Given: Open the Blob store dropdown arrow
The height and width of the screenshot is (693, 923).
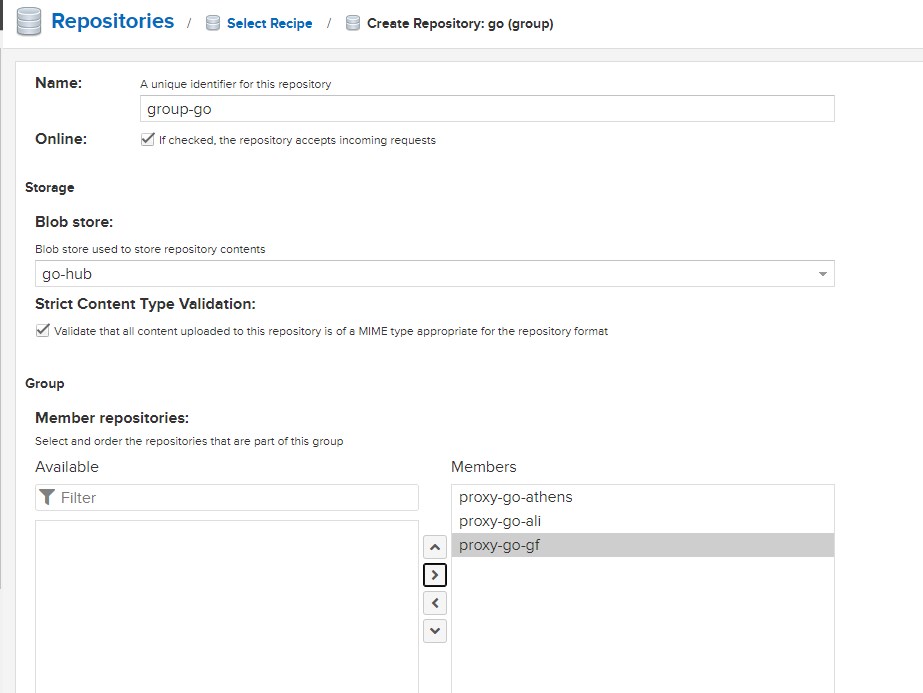Looking at the screenshot, I should [x=822, y=274].
